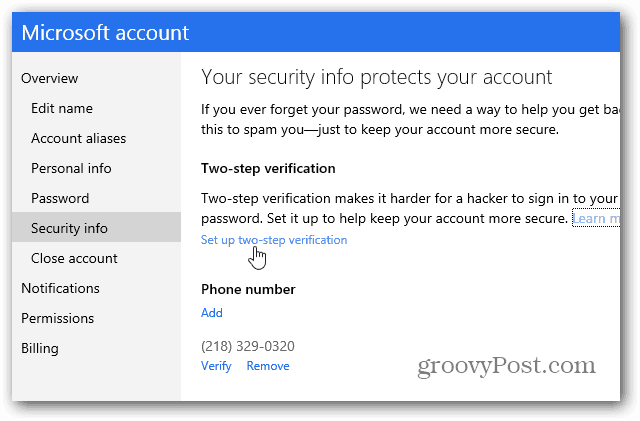Image resolution: width=640 pixels, height=421 pixels.
Task: Open the Notifications section
Action: (60, 288)
